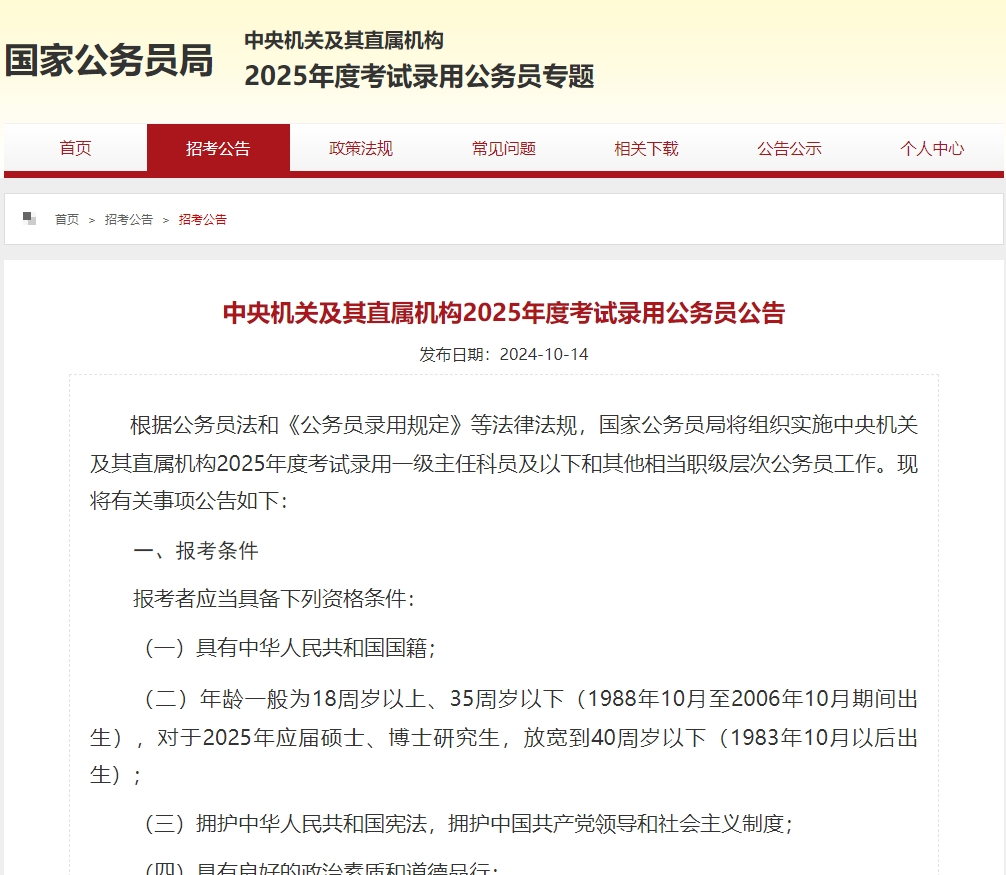Open the 政策法规 section from the menu

pyautogui.click(x=360, y=147)
